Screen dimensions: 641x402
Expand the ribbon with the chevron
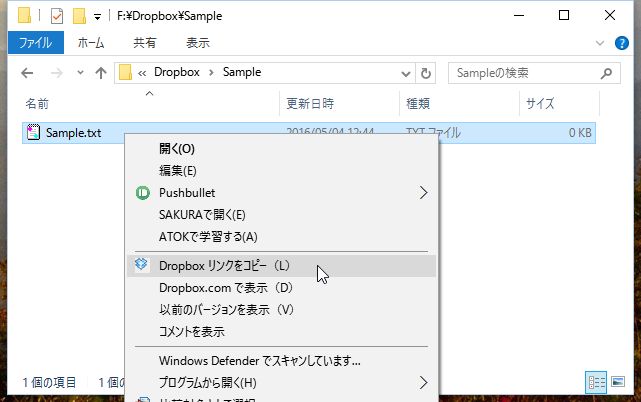pos(600,43)
